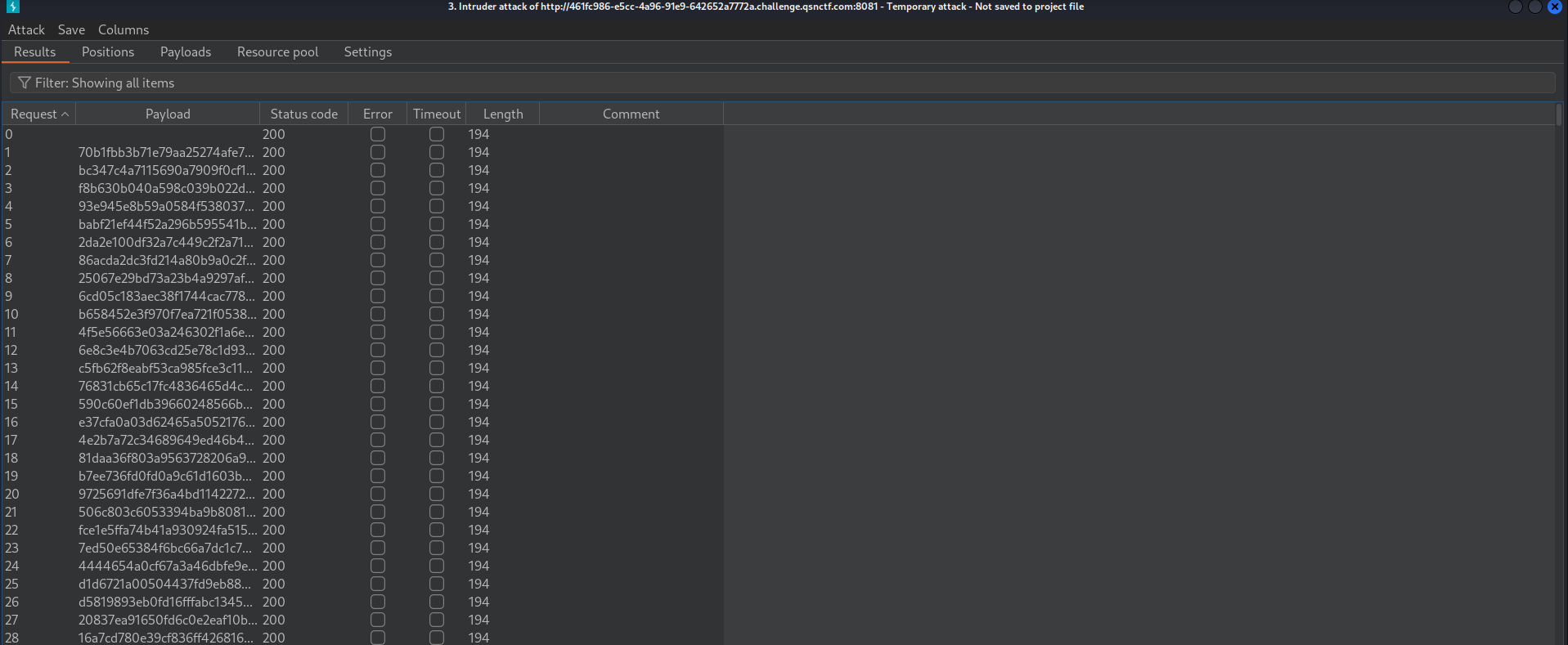Open the Attack menu
The width and height of the screenshot is (1568, 645).
(26, 29)
